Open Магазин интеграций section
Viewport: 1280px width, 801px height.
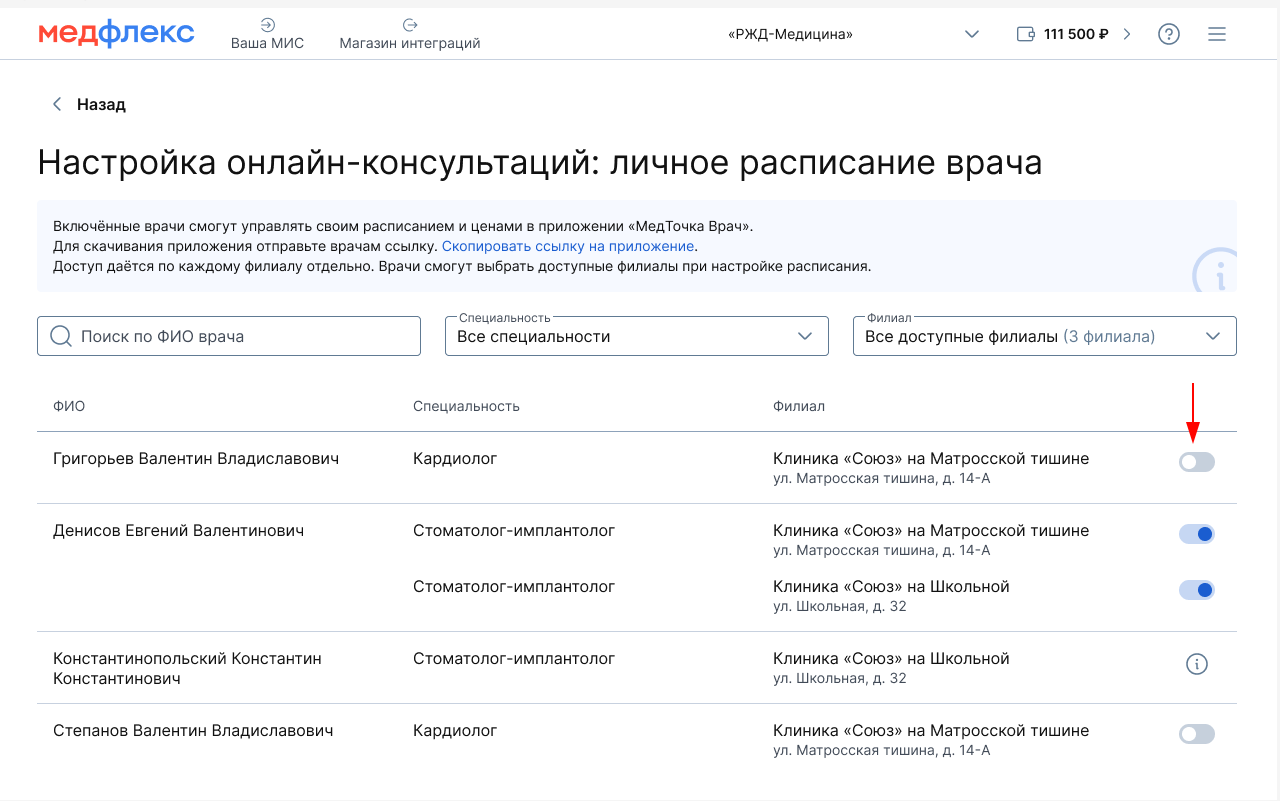point(410,33)
